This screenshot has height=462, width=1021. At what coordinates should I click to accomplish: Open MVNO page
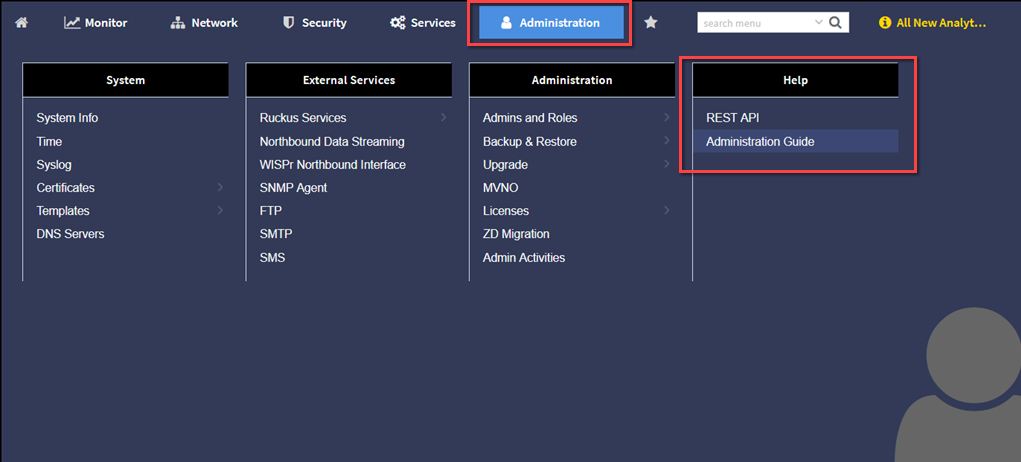[501, 187]
